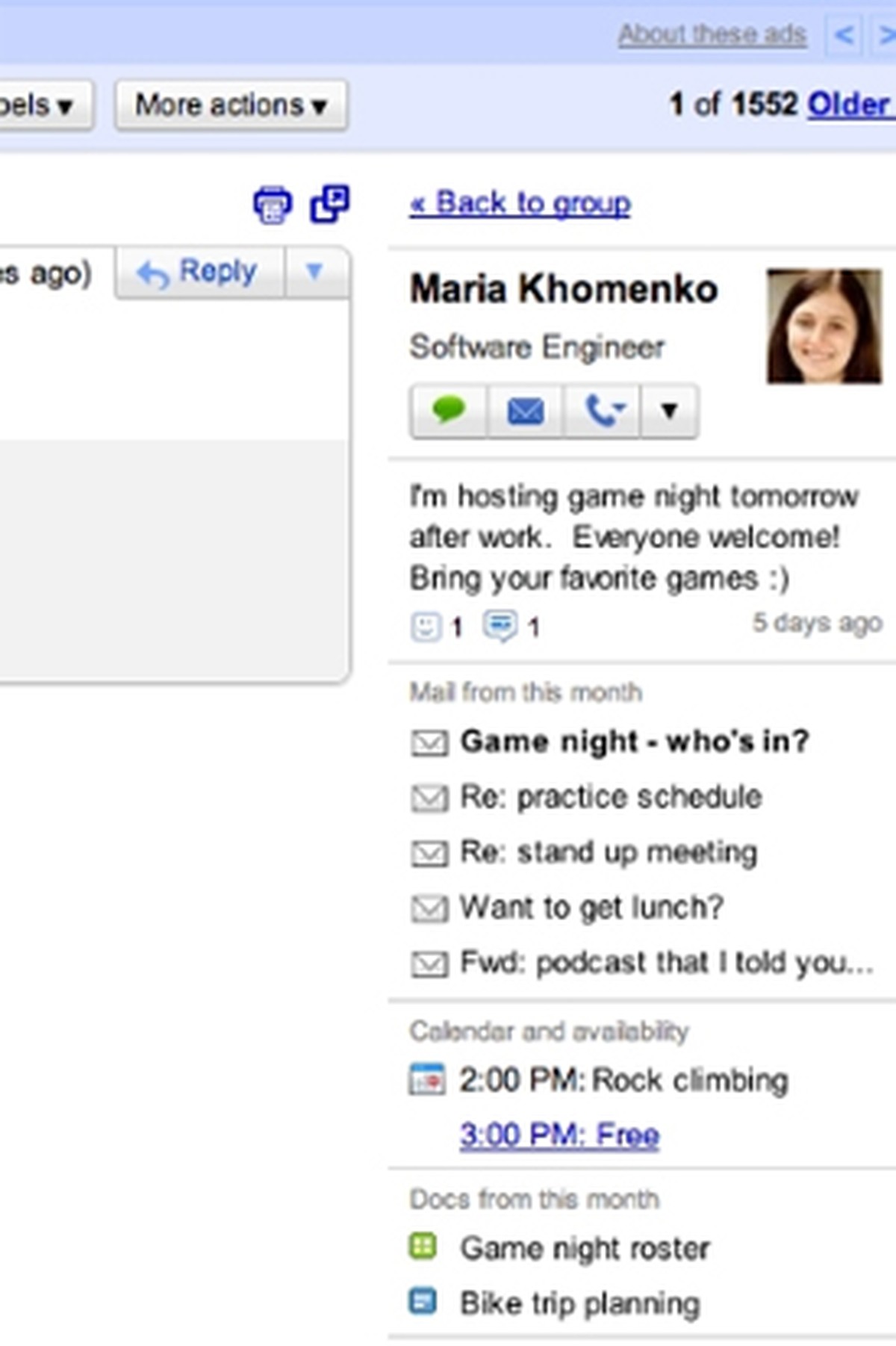Click the Reply button

[198, 271]
